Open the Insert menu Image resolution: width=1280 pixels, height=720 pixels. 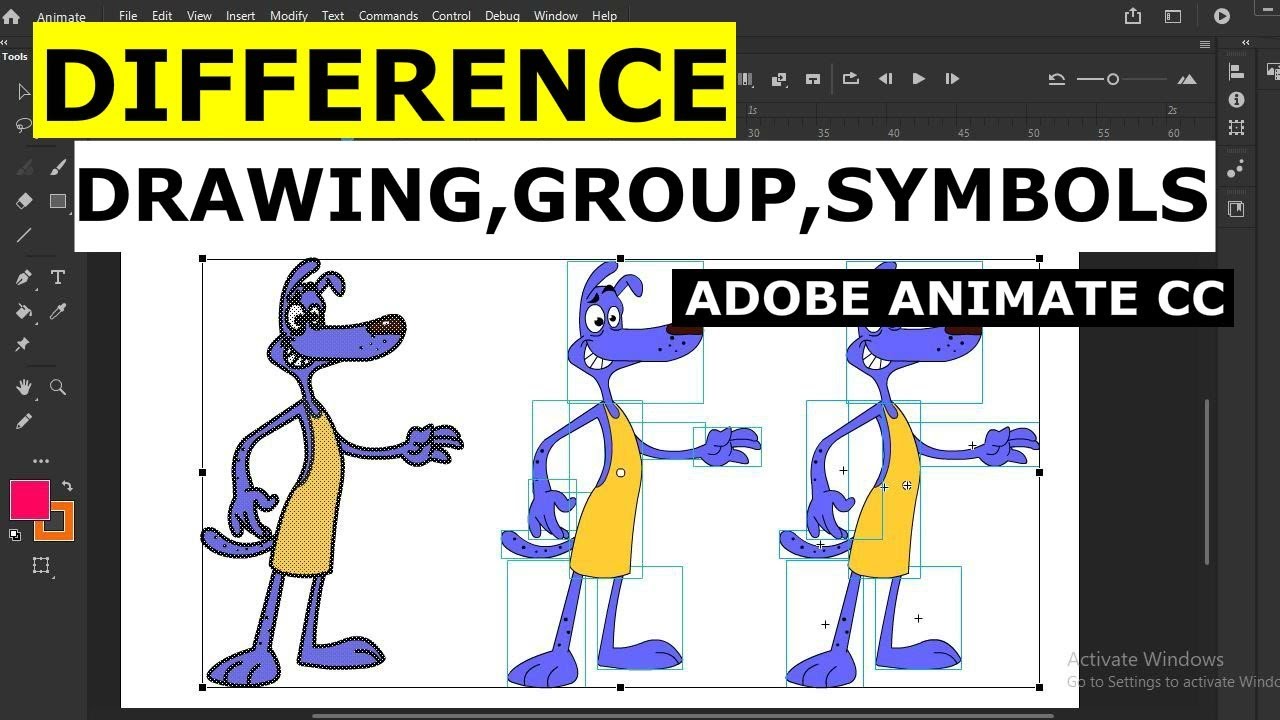(x=240, y=16)
